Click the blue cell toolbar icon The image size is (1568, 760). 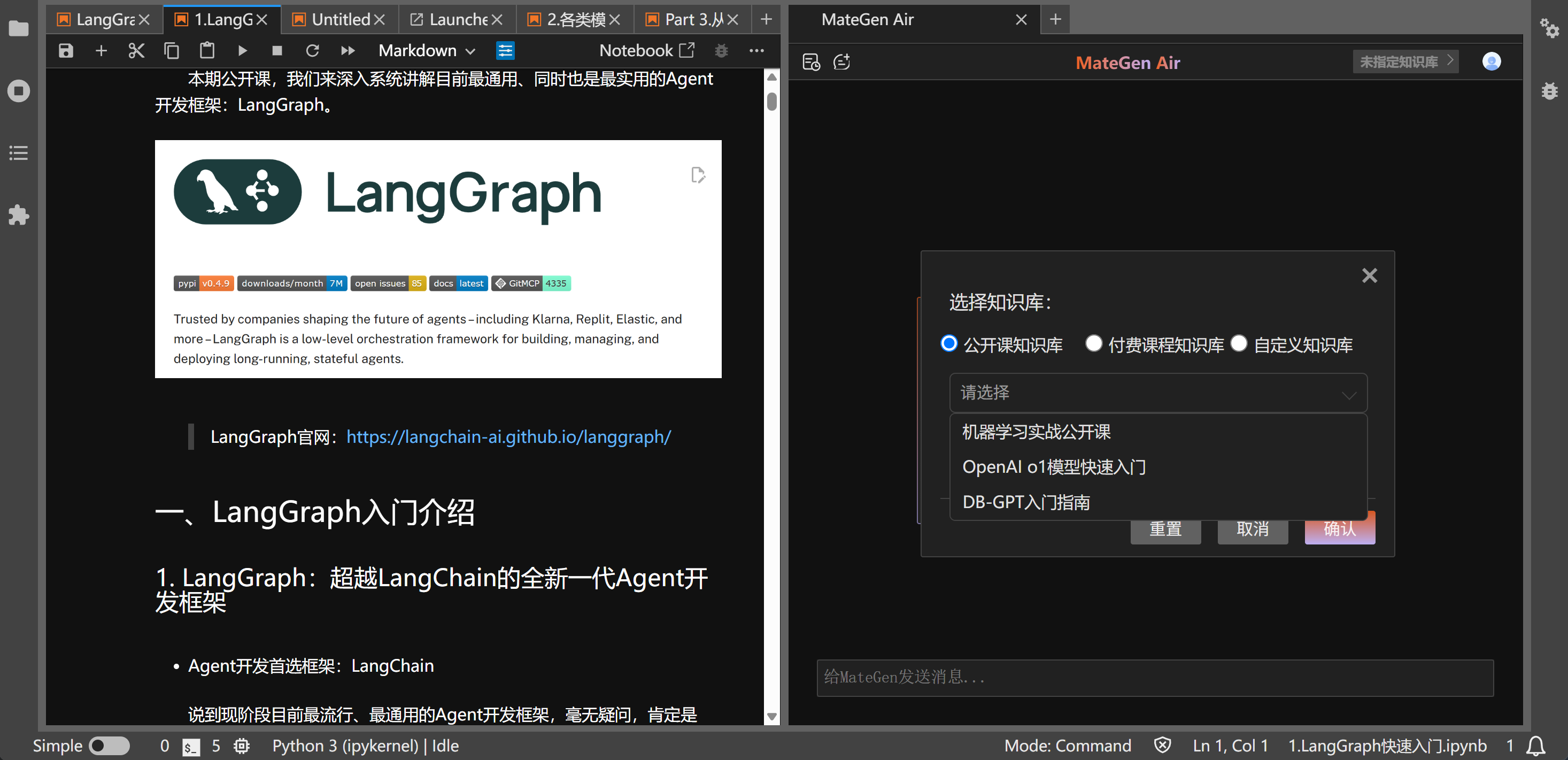[505, 51]
